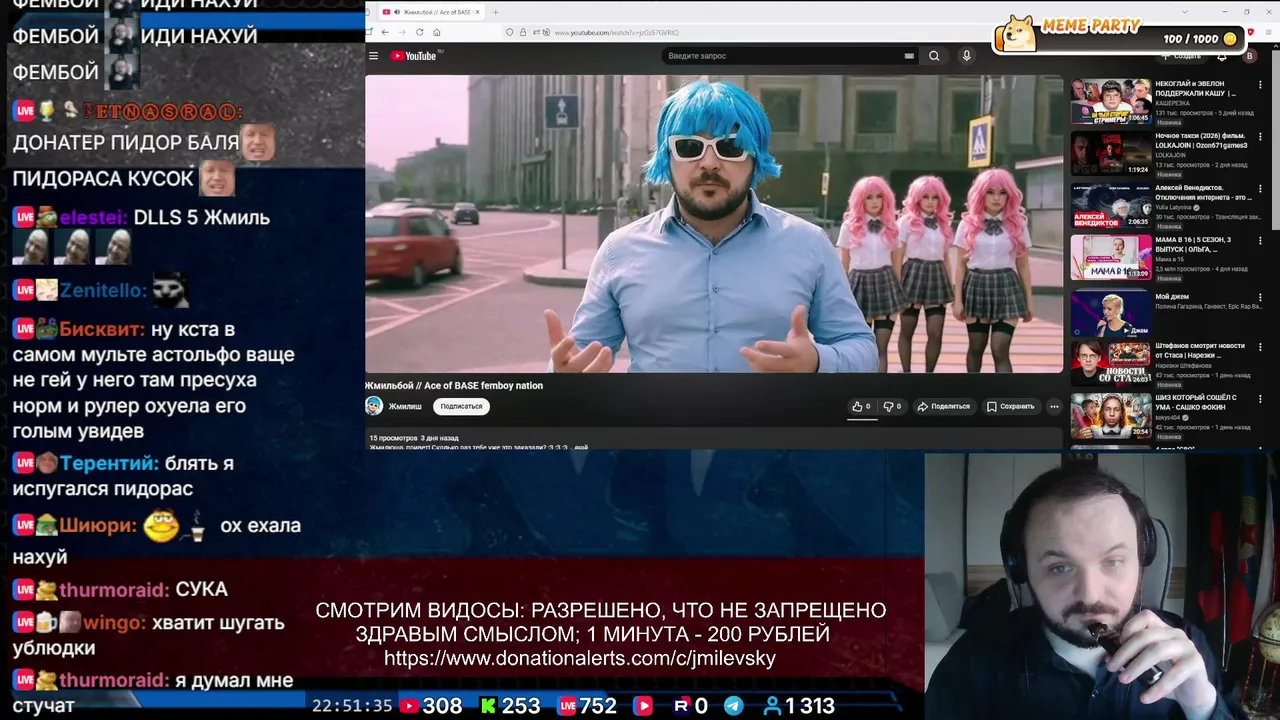Open 'Штефанов смотрит новости' thumbnail
Screen dimensions: 1280x720
coord(1111,364)
